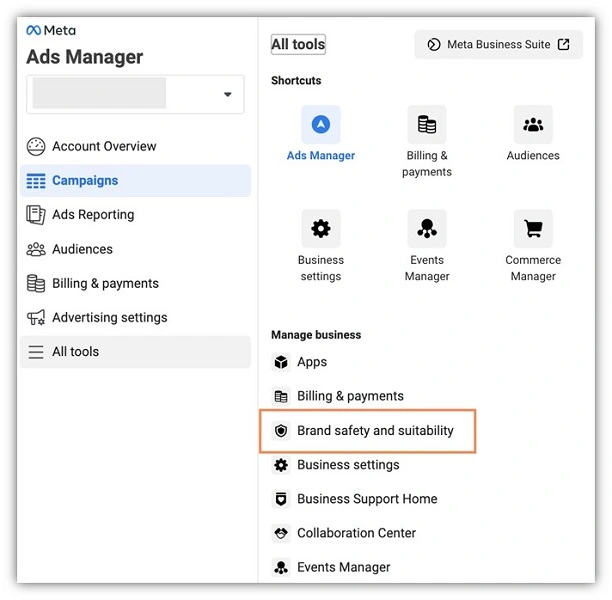612x600 pixels.
Task: Open Audiences shortcut icon
Action: click(x=533, y=125)
